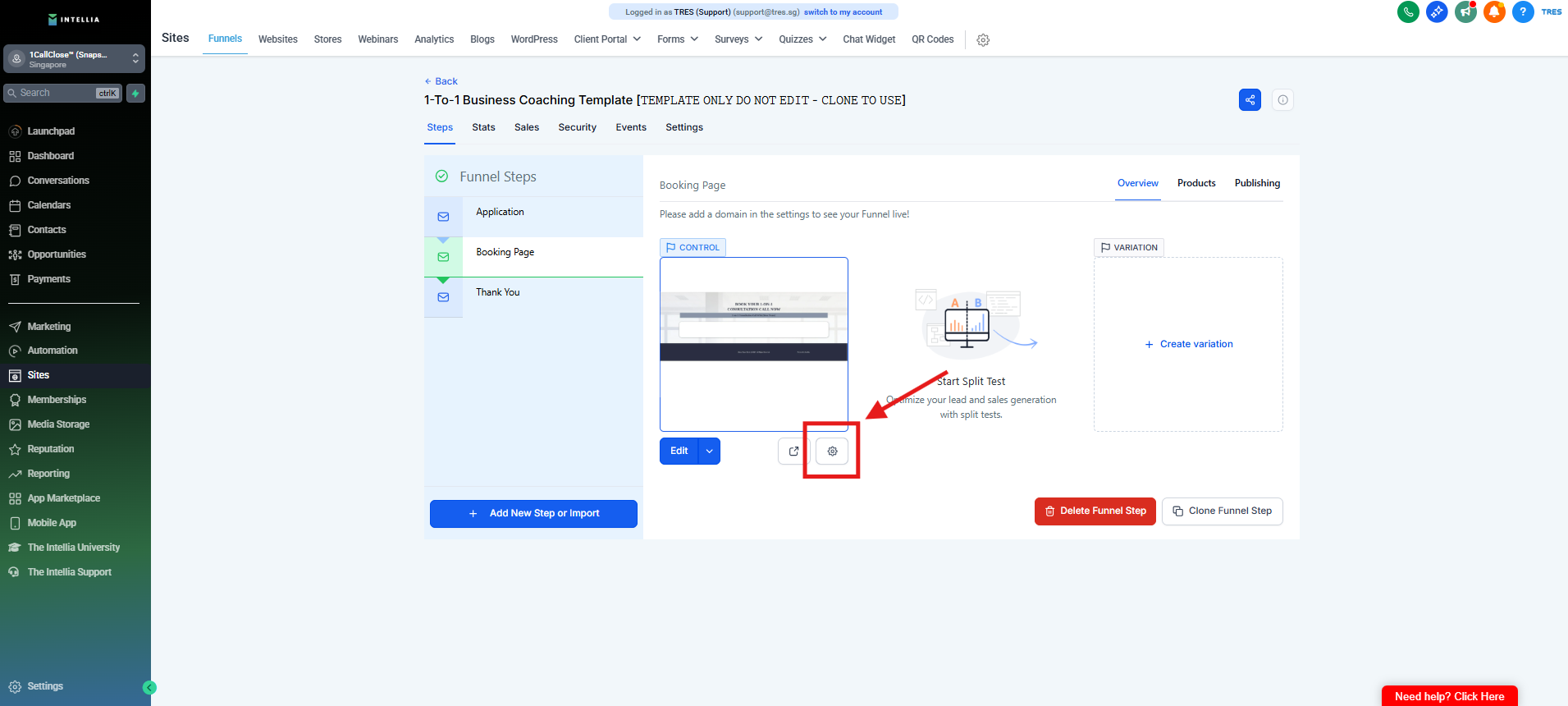The image size is (1568, 706).
Task: Switch to the funnel Sales tab
Action: tap(527, 127)
